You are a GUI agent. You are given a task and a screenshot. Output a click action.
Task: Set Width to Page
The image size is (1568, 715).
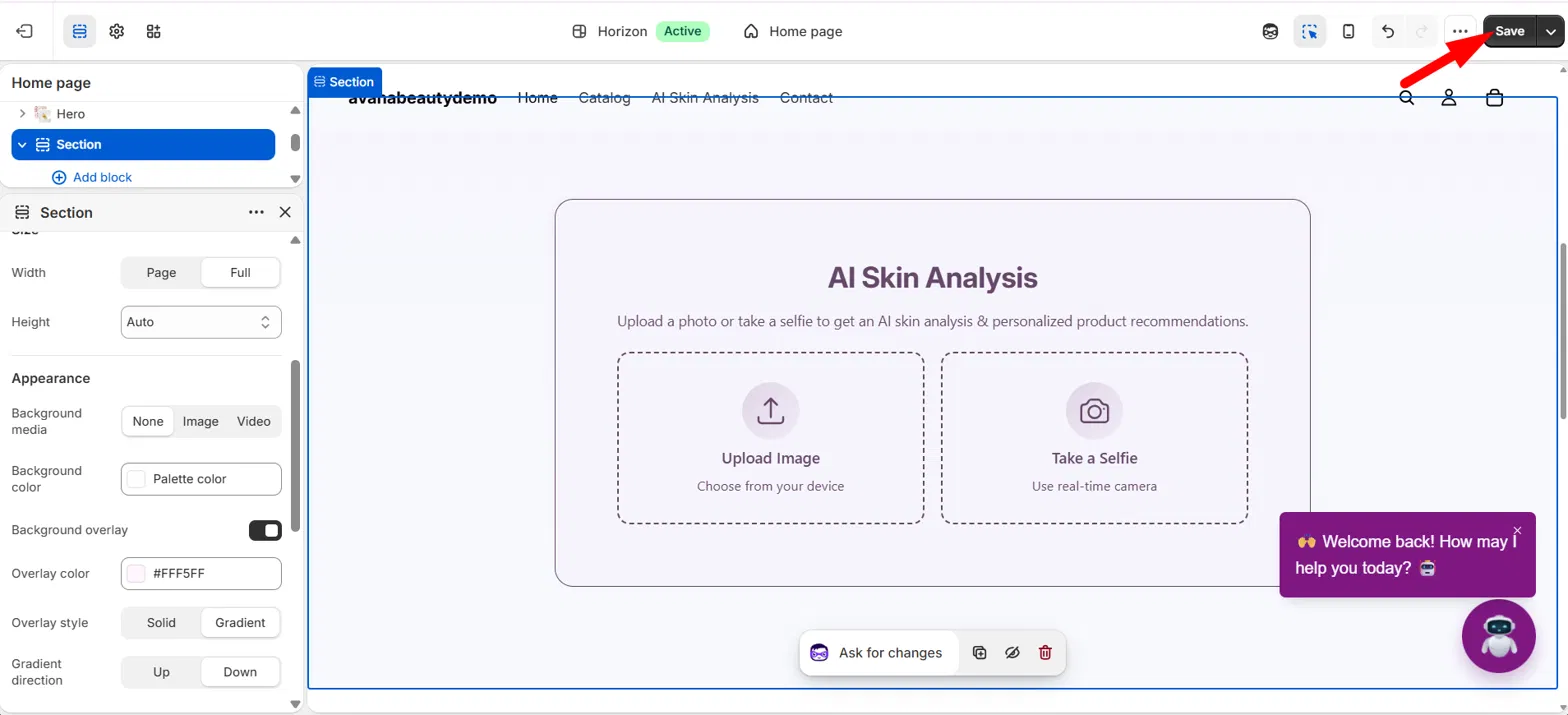pos(161,272)
